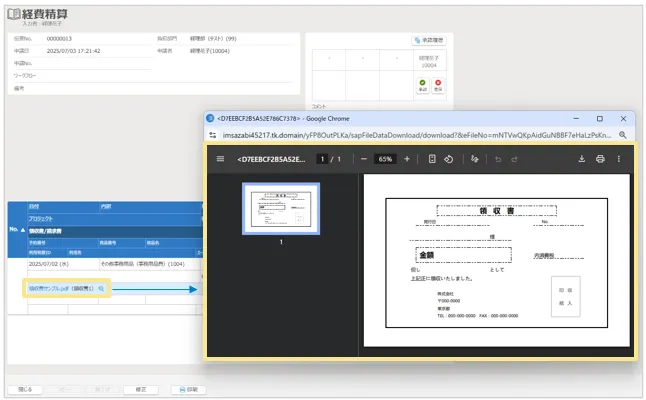Viewport: 646px width, 400px height.
Task: Print the PDF from viewer toolbar
Action: [x=600, y=159]
